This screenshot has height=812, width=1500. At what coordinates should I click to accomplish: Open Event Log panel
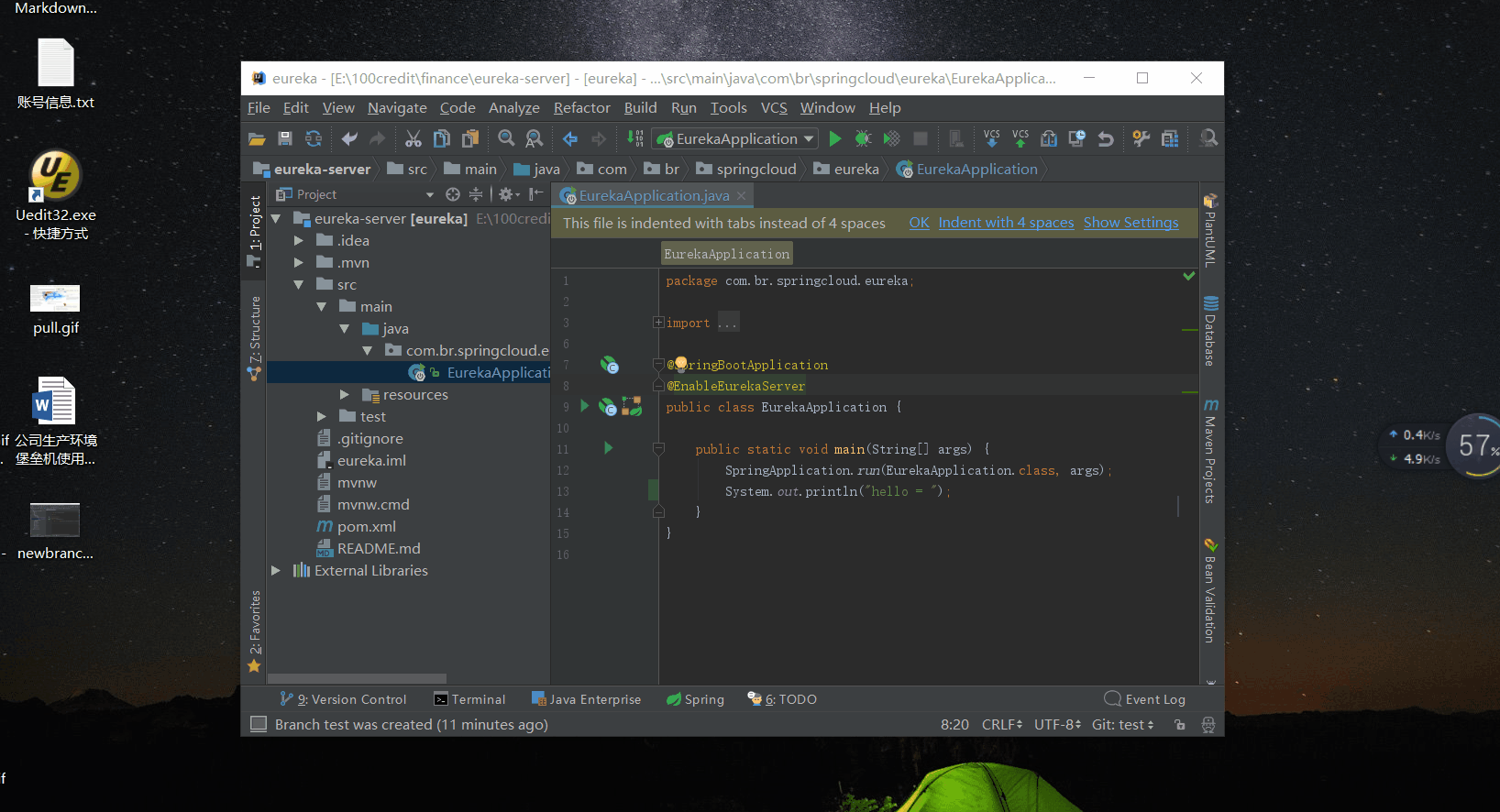point(1145,699)
